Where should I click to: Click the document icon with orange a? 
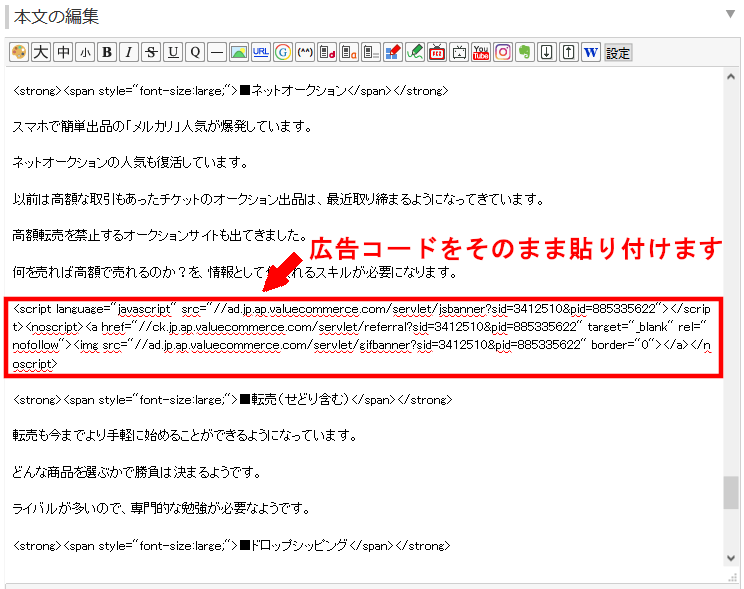coord(349,52)
